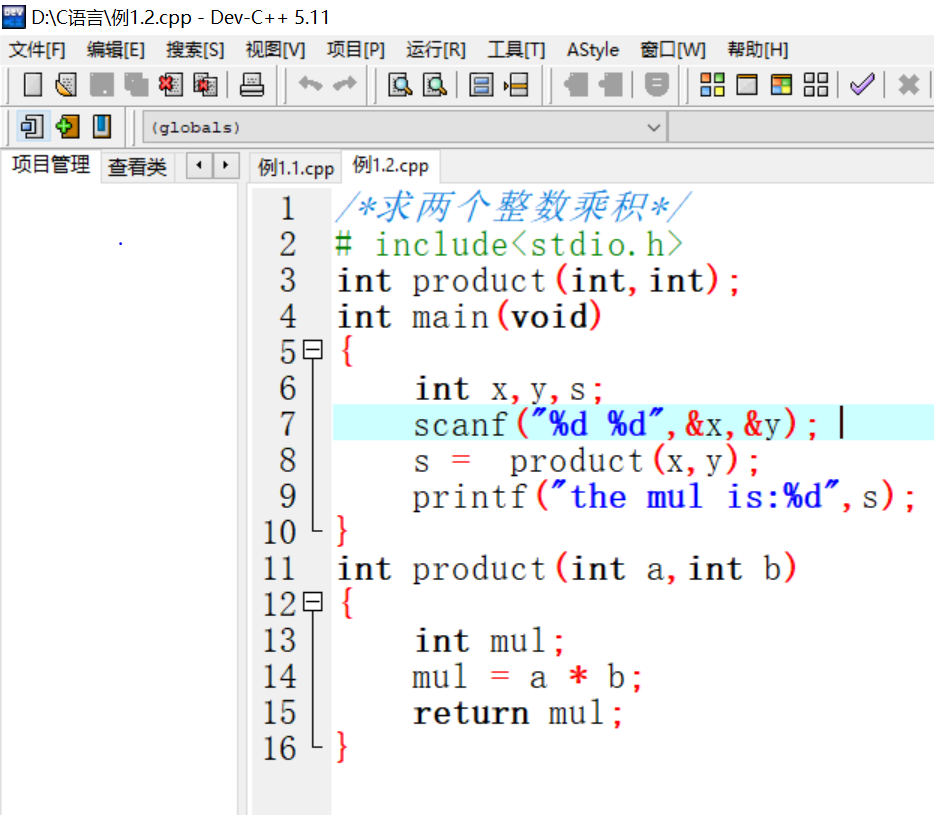Switch to the 项目管理 panel tab
Viewport: 934px width, 815px height.
(x=51, y=165)
